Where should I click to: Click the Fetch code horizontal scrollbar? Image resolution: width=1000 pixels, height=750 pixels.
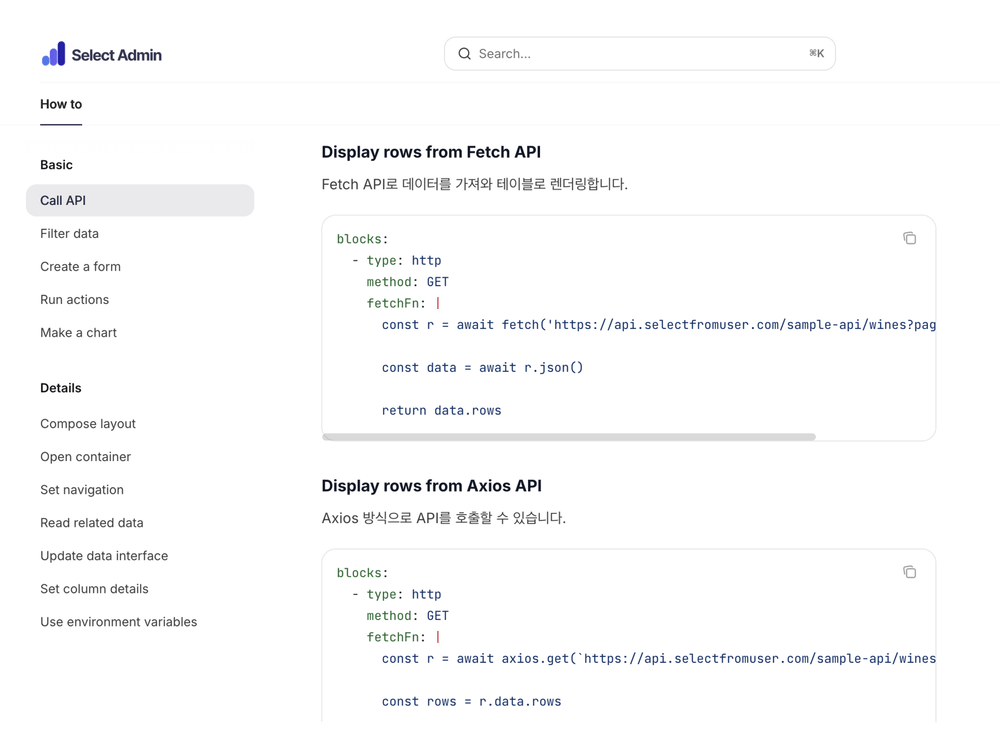[569, 437]
